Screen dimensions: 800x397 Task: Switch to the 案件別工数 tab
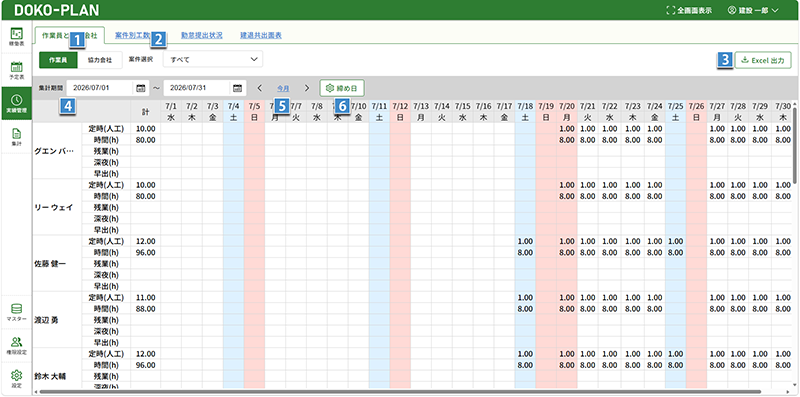tap(133, 36)
